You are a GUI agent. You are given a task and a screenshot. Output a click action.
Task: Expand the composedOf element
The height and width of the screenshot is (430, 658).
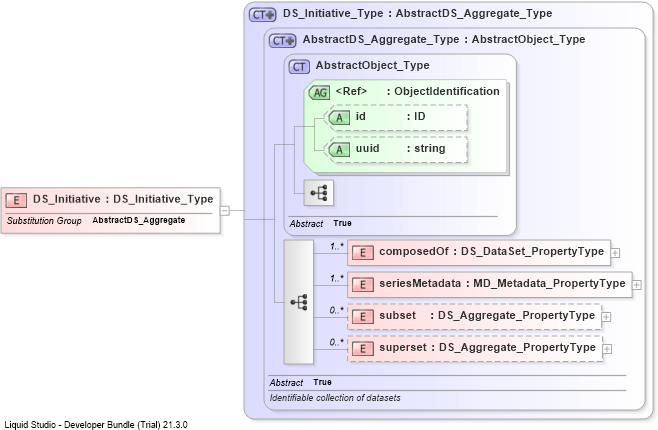tap(616, 253)
